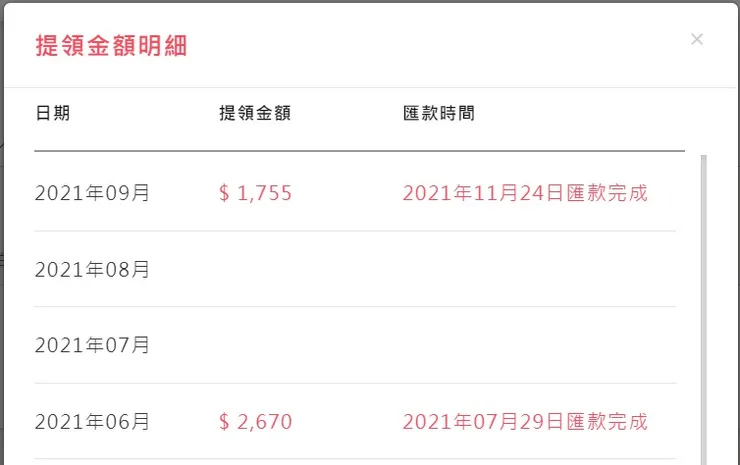
Task: Click the $ 1,755 withdrawal amount
Action: 255,193
